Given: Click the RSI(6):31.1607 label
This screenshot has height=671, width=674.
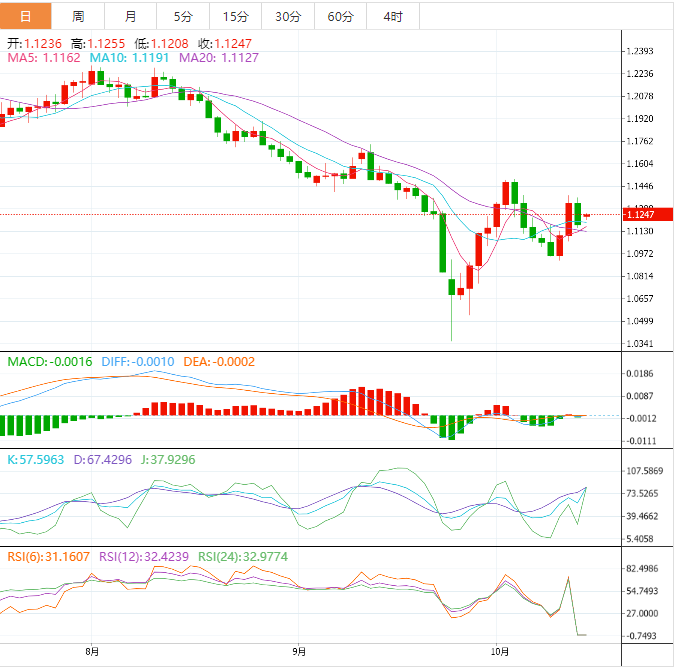Looking at the screenshot, I should pos(49,557).
